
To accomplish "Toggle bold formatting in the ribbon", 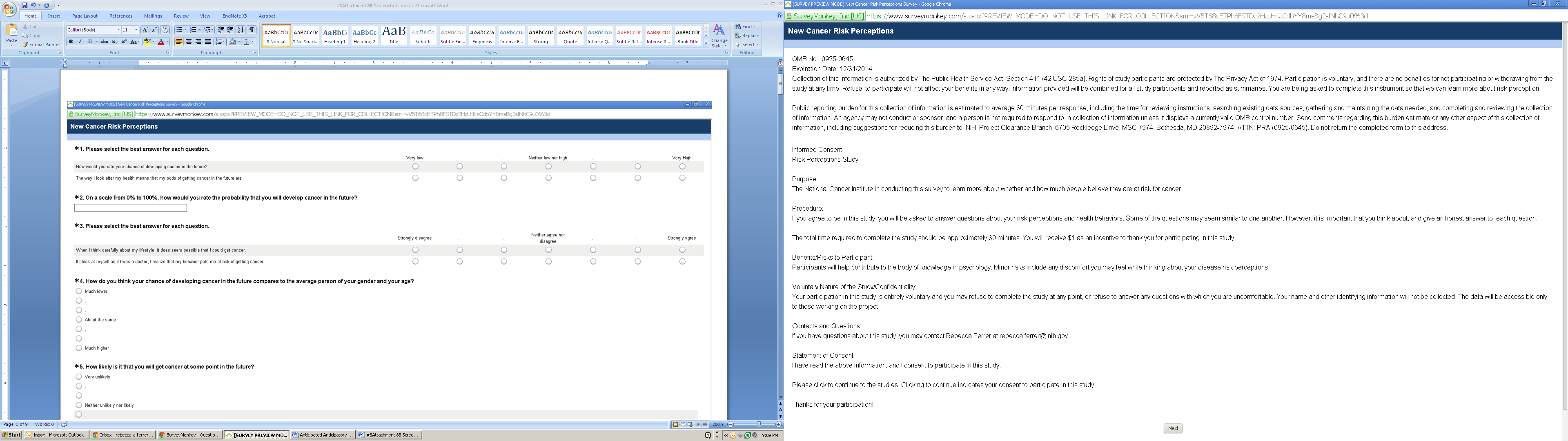I will pyautogui.click(x=71, y=42).
